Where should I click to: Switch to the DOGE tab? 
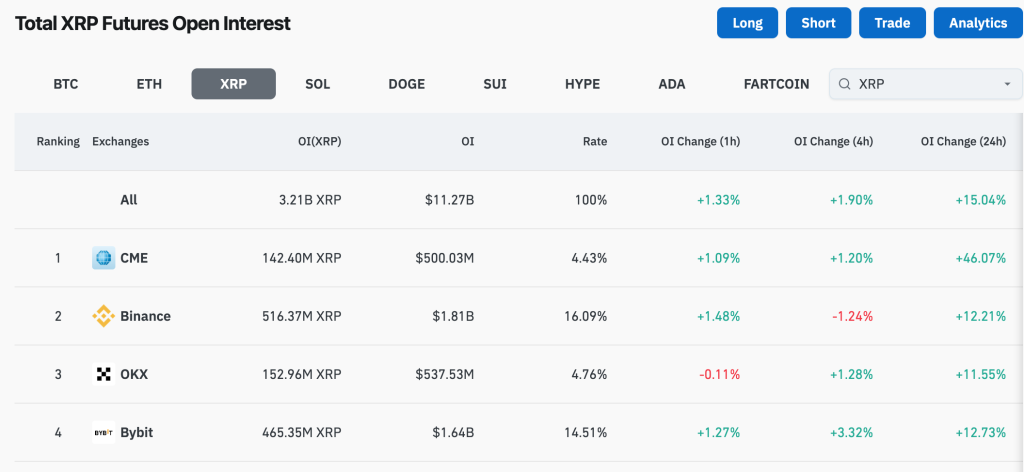tap(406, 84)
